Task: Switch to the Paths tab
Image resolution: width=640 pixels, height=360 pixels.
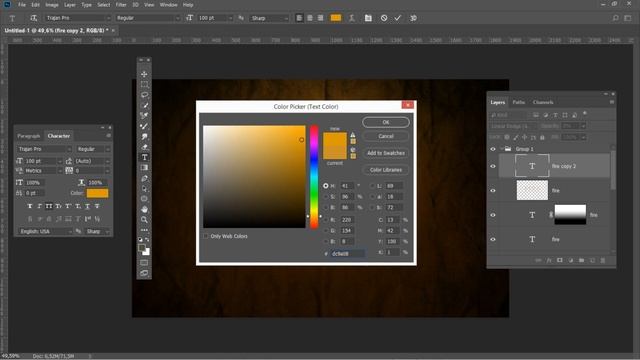Action: [518, 102]
